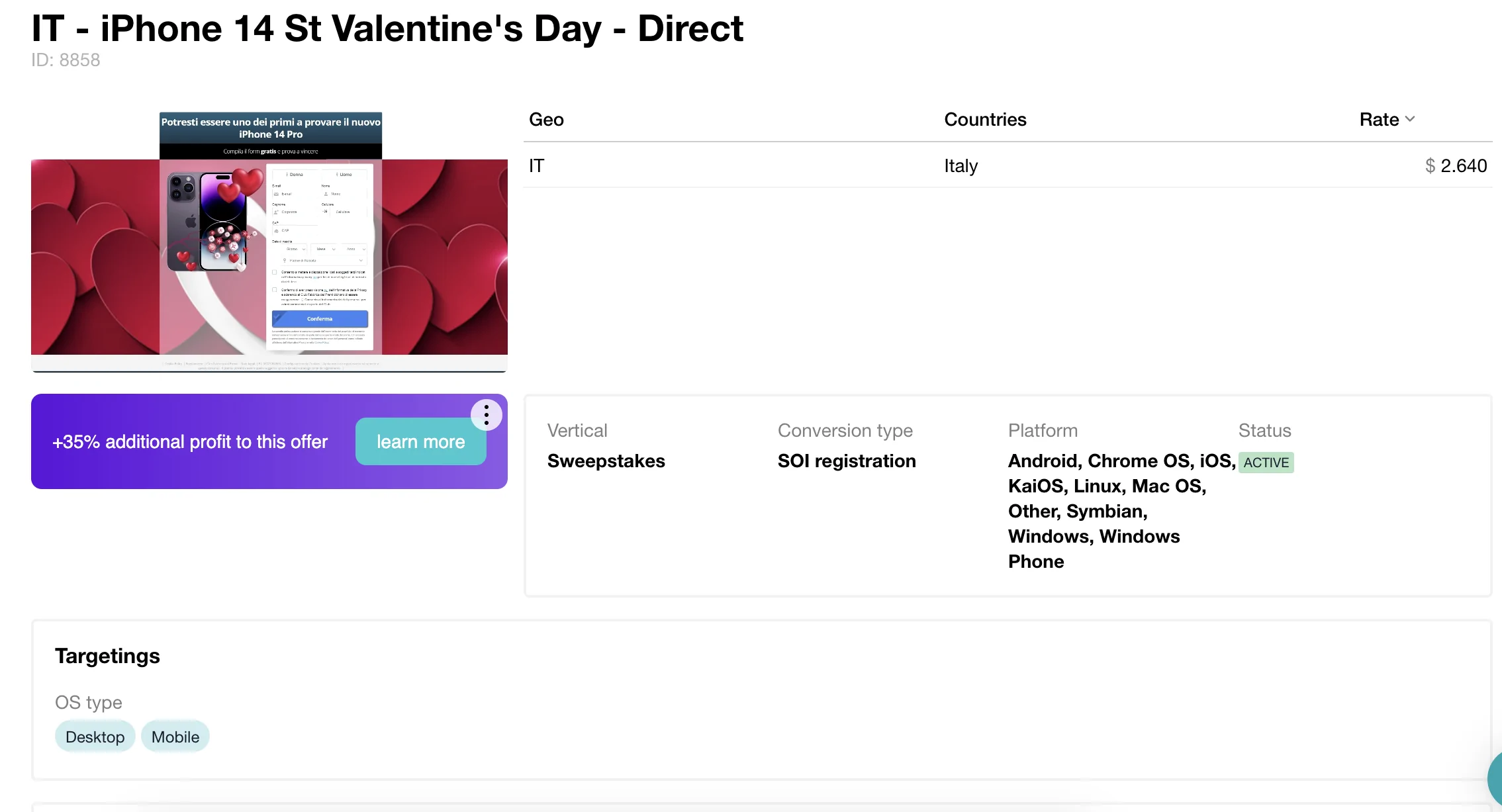Click the +35% additional profit banner text

[x=190, y=442]
